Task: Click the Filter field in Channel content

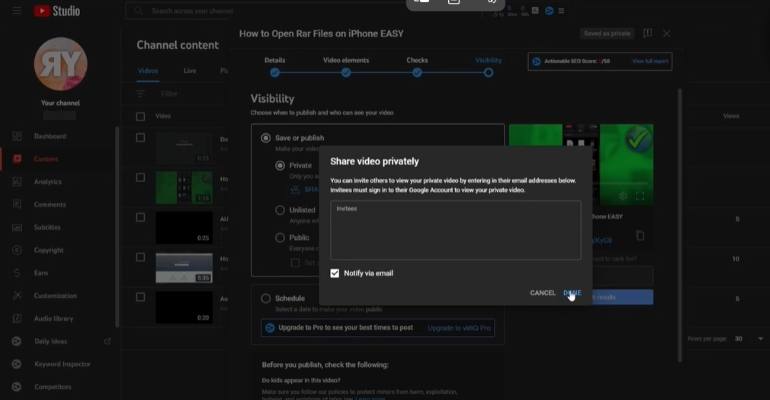Action: [169, 94]
